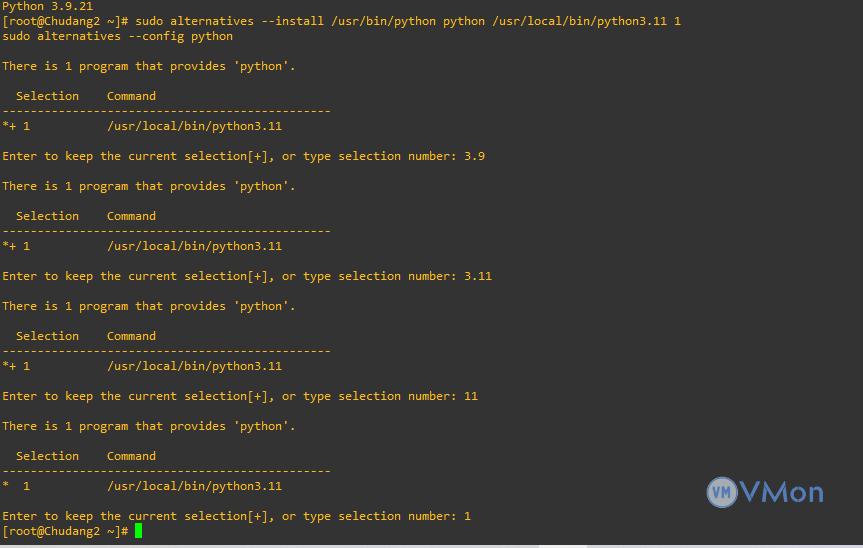Click the final entered selection number 1
The image size is (863, 548).
[x=467, y=516]
